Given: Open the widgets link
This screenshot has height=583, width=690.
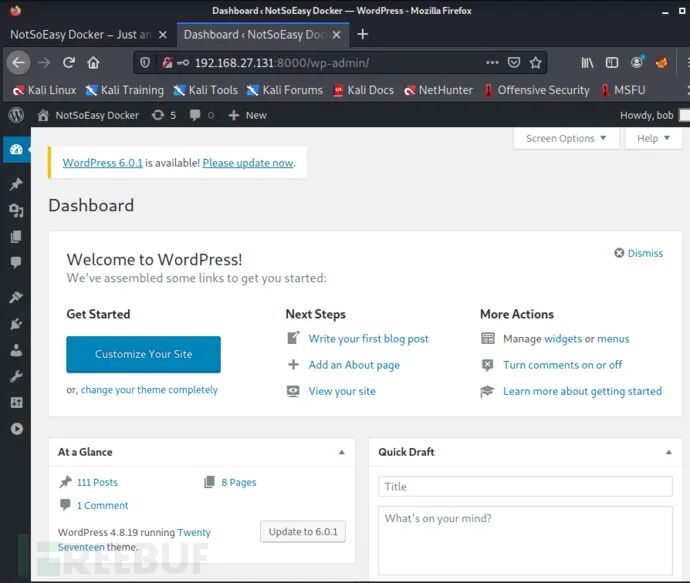Looking at the screenshot, I should (x=563, y=339).
